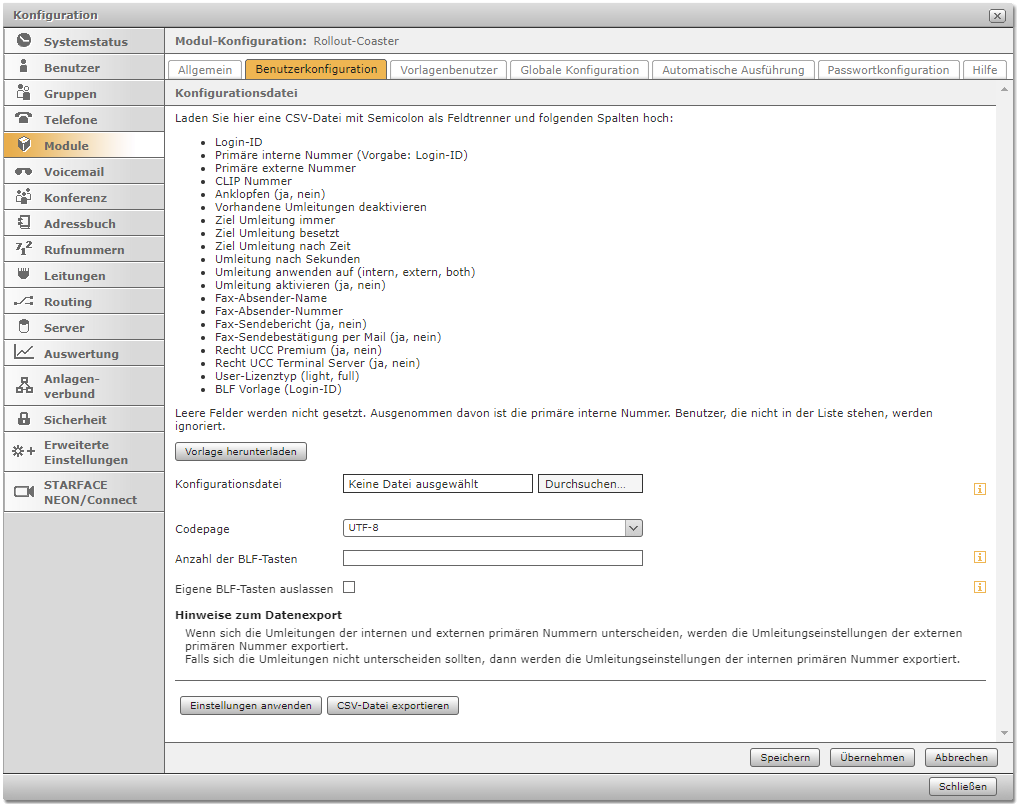
Task: Click CSV-Datei exportieren button
Action: tap(392, 706)
